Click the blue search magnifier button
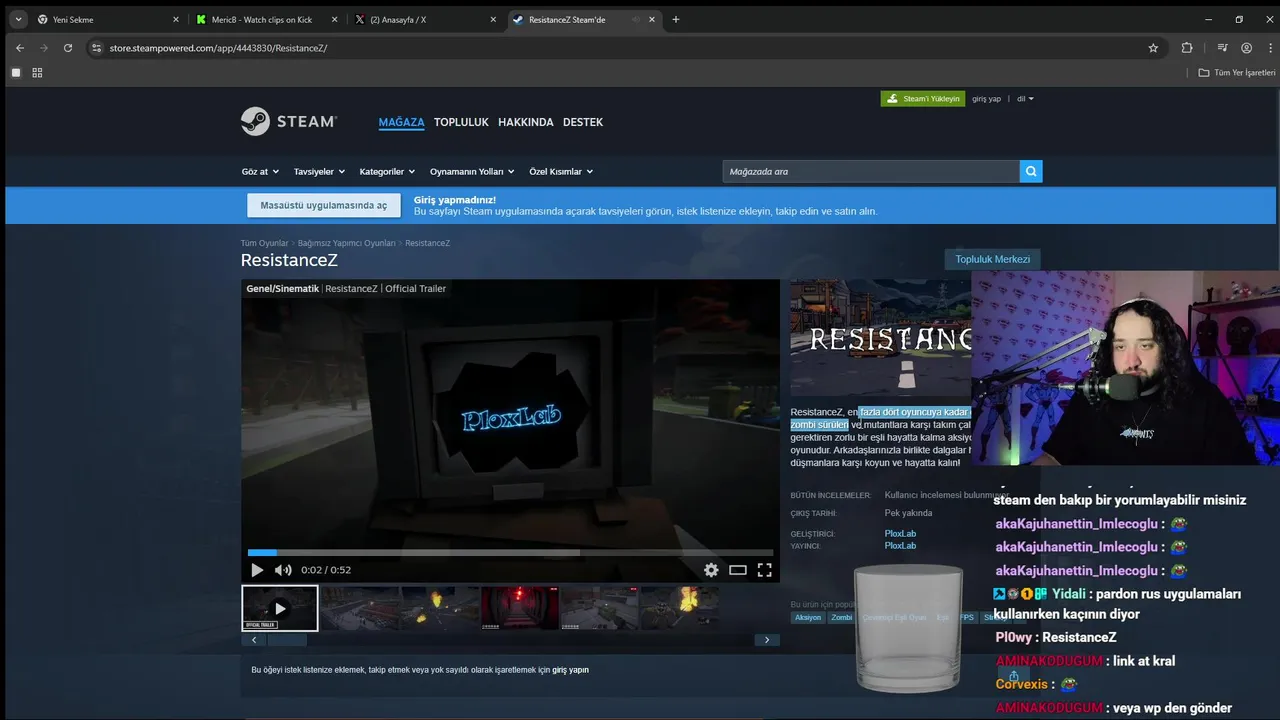This screenshot has width=1280, height=720. coord(1031,172)
